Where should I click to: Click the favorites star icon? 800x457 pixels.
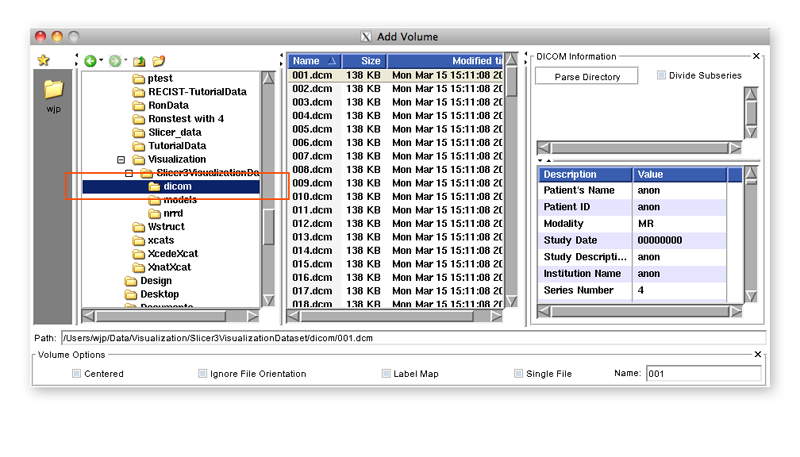coord(44,61)
